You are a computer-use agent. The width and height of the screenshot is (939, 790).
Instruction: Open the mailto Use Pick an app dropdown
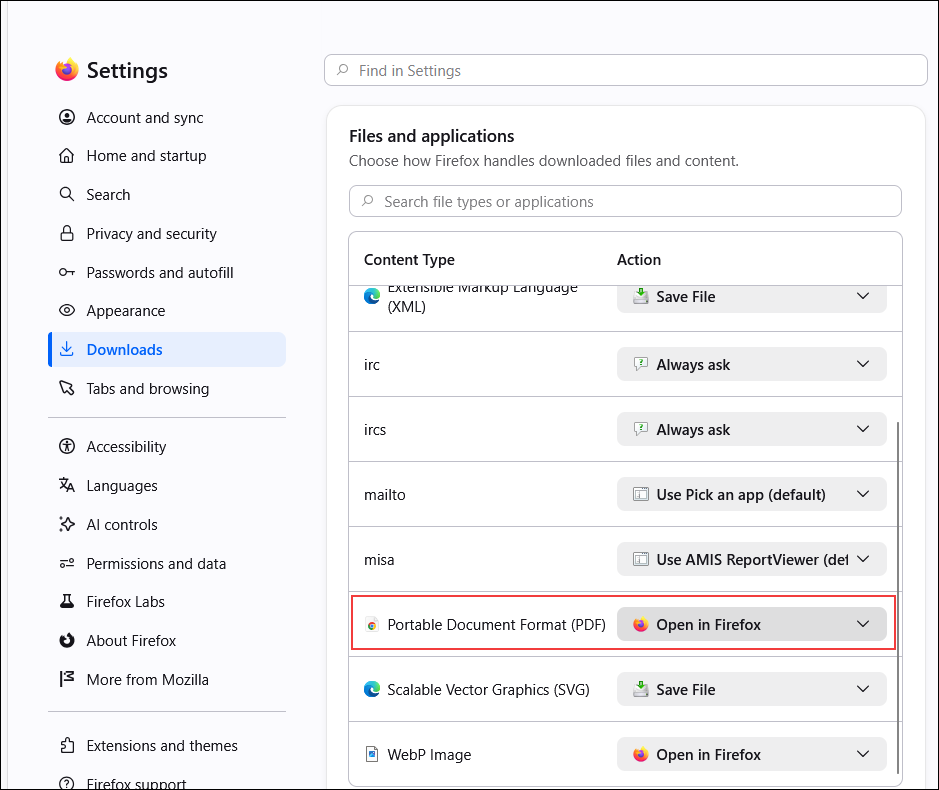(x=752, y=494)
